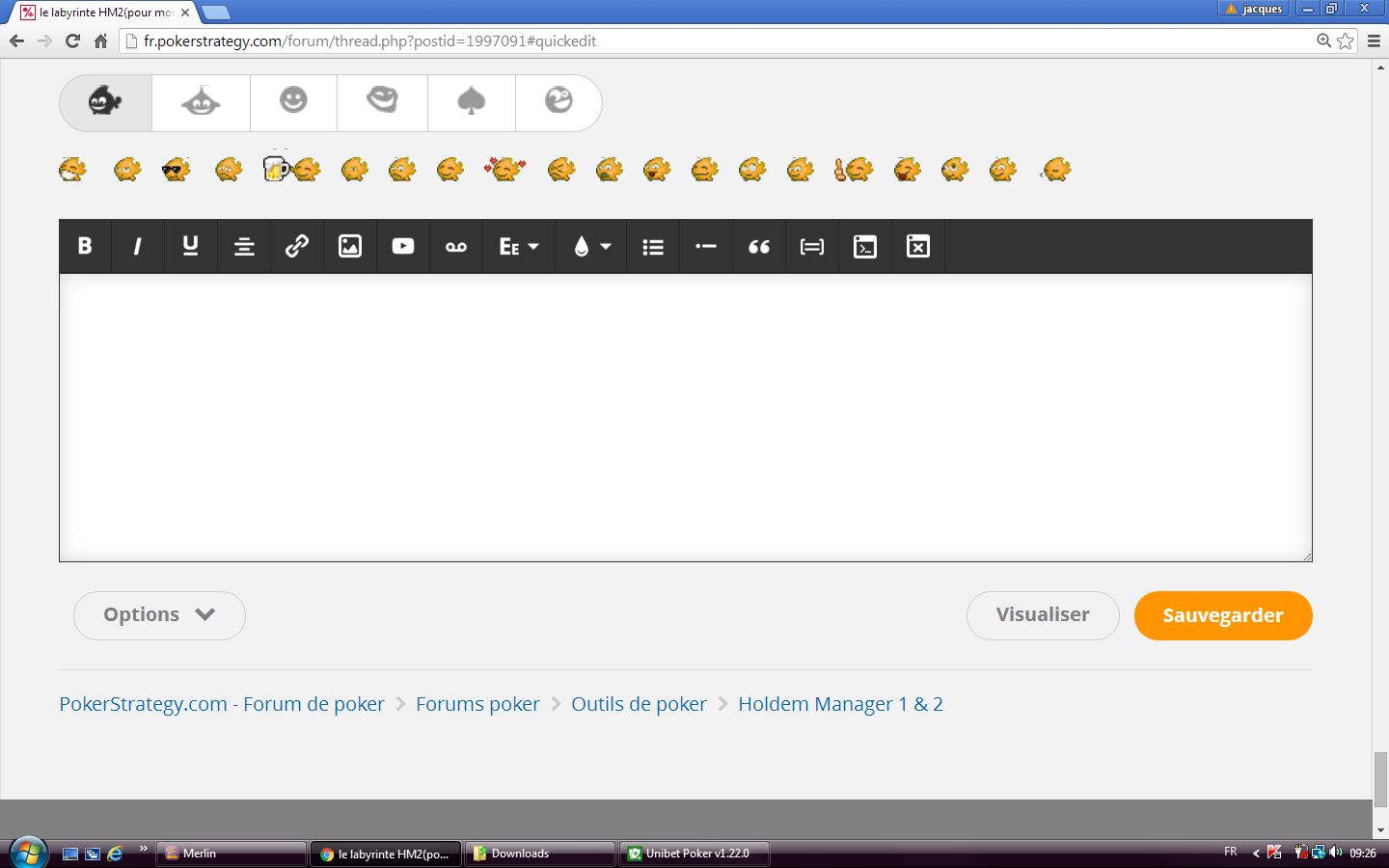This screenshot has height=868, width=1389.
Task: Insert an image using picture icon
Action: (350, 246)
